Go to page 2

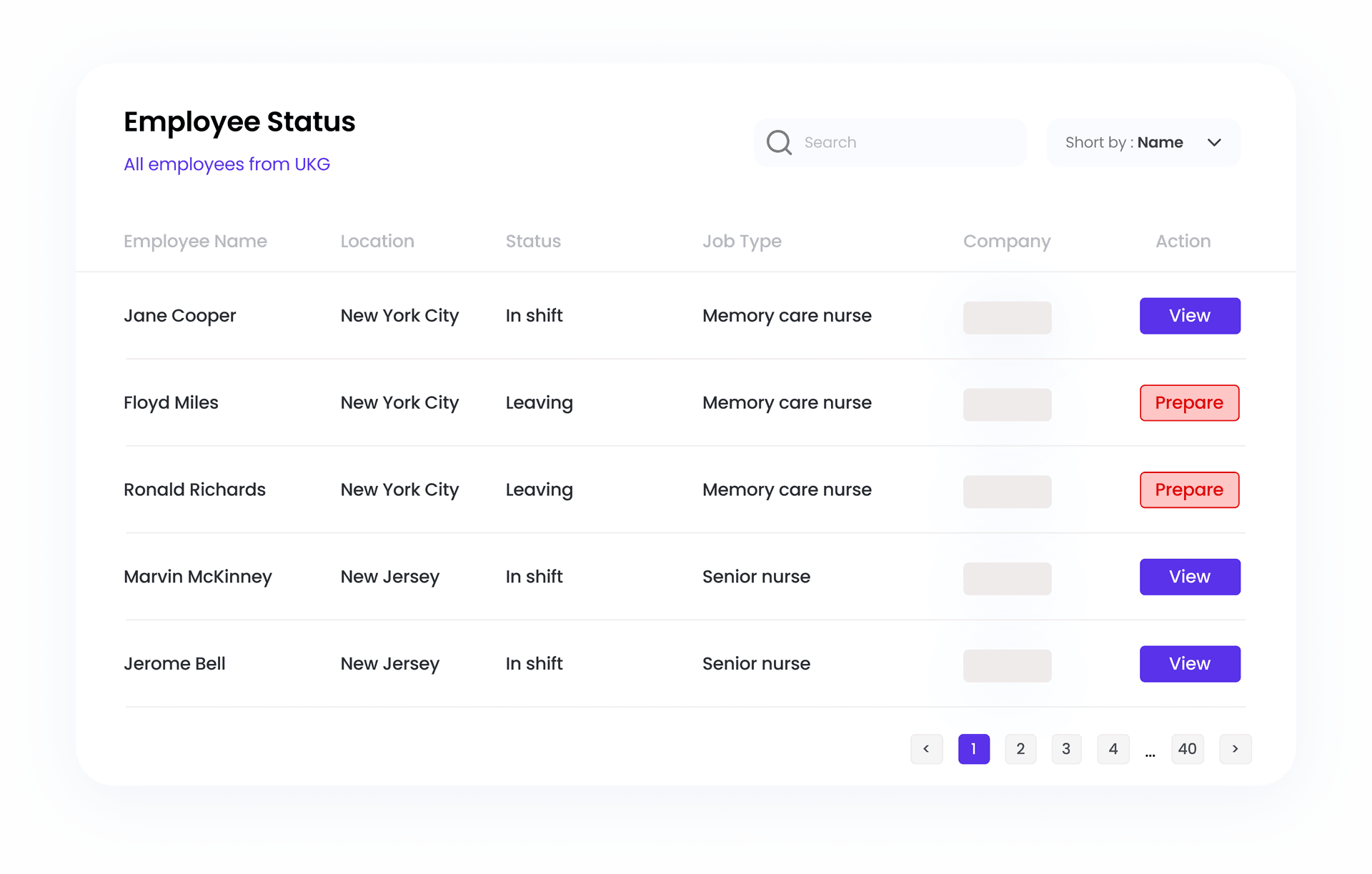pyautogui.click(x=1020, y=749)
